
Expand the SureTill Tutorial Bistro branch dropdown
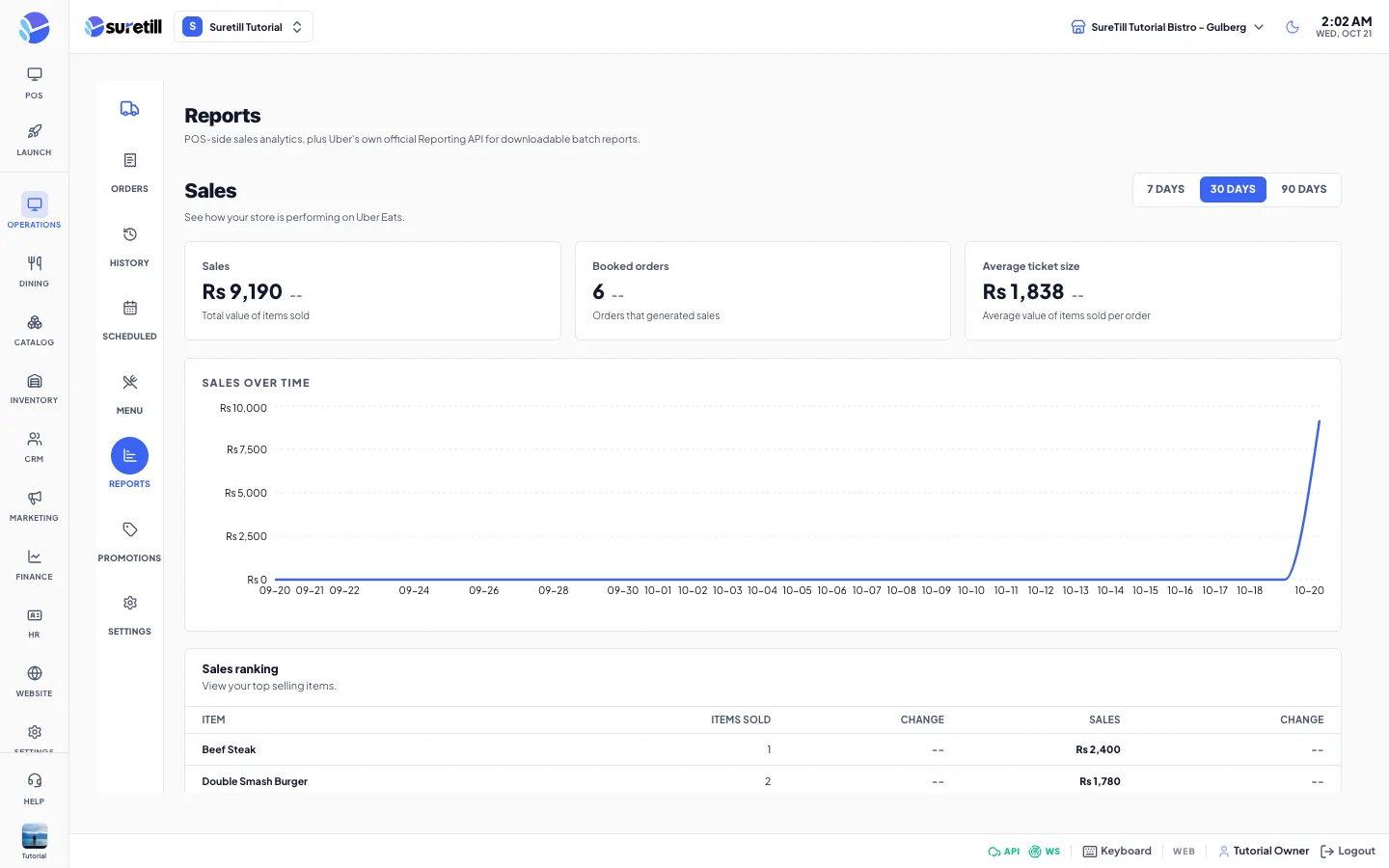pyautogui.click(x=1167, y=27)
